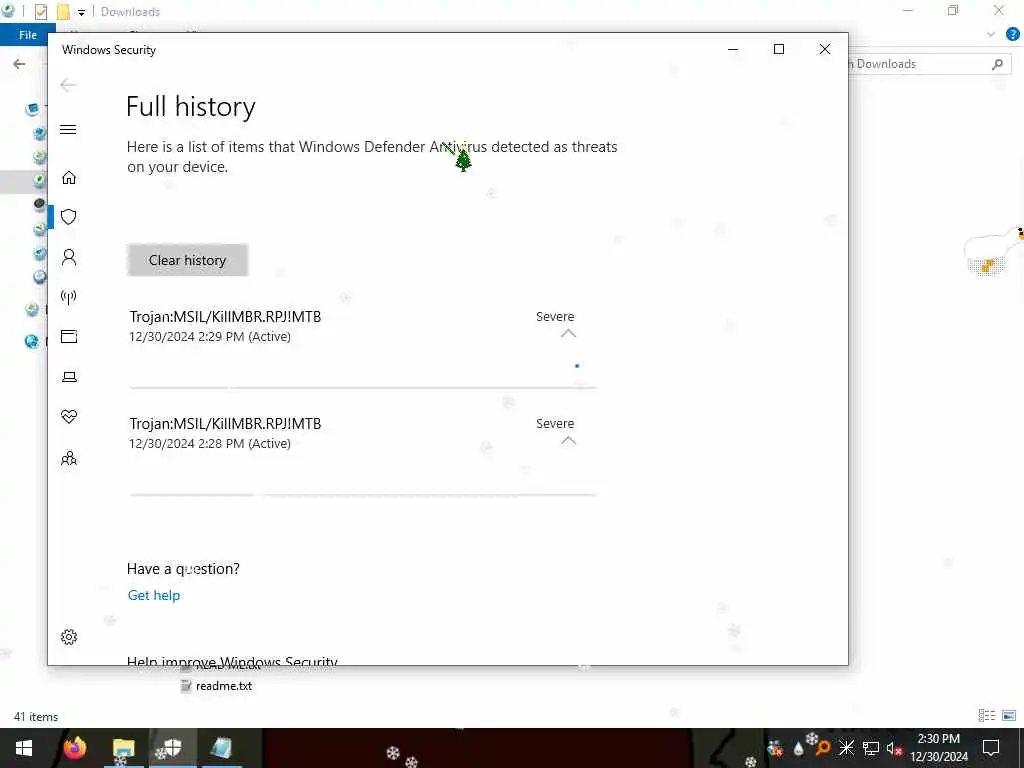Click the Windows Security back arrow
The height and width of the screenshot is (768, 1024).
(68, 85)
